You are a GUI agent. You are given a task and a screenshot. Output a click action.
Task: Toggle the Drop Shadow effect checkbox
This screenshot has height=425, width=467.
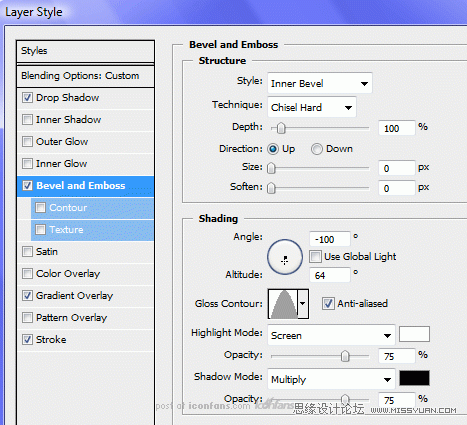(27, 98)
